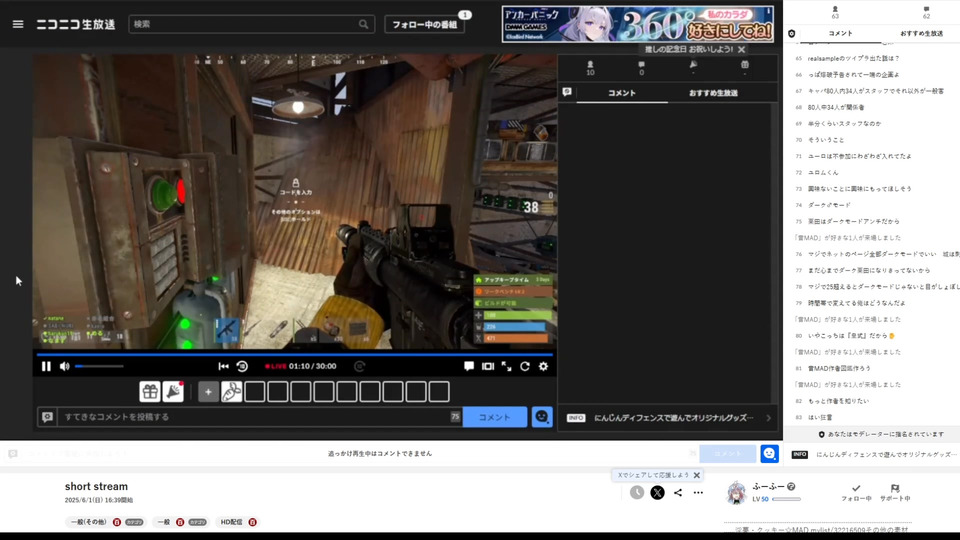960x540 pixels.
Task: Post with the blue コメント button
Action: 495,417
